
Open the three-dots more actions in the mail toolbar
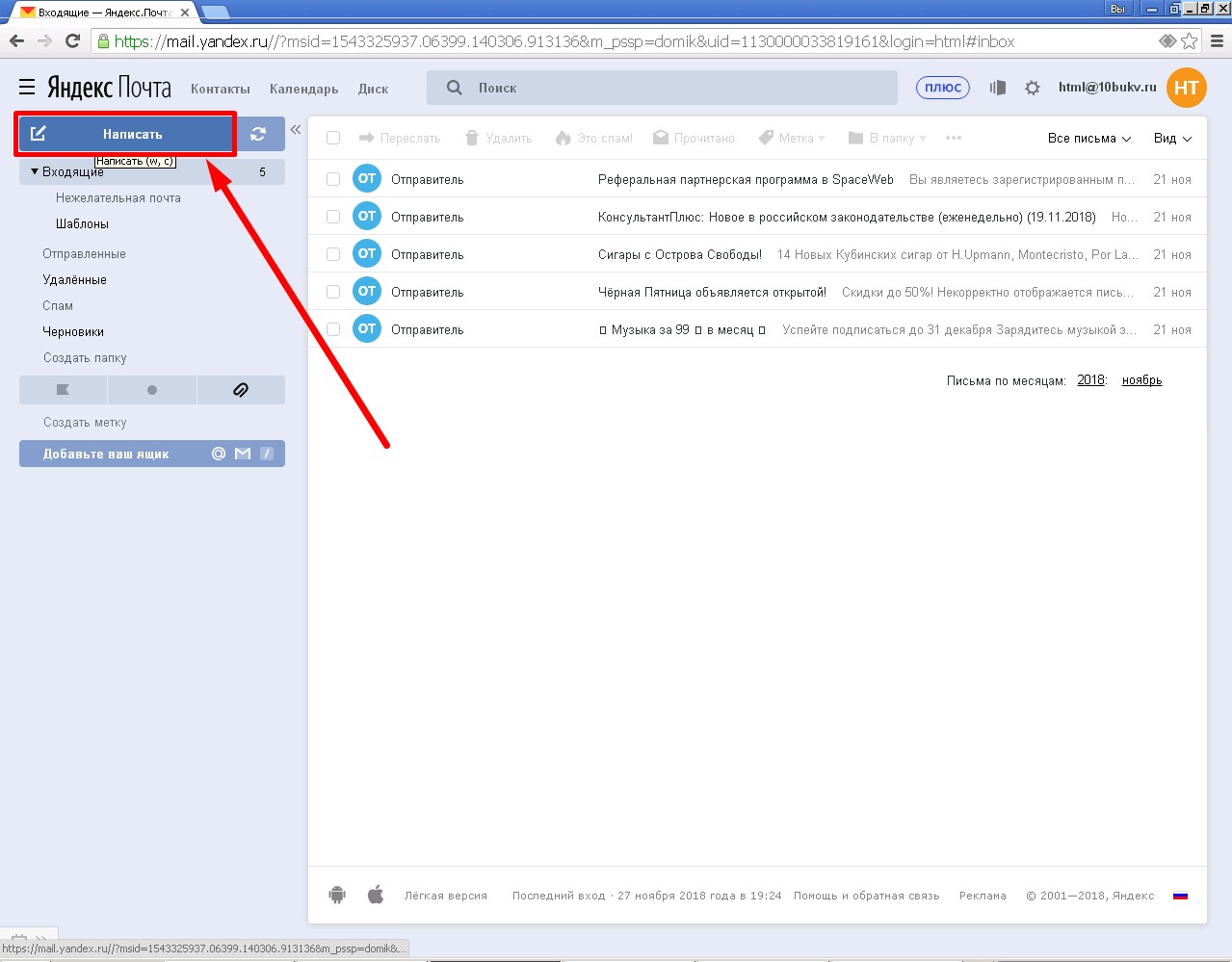click(x=954, y=138)
